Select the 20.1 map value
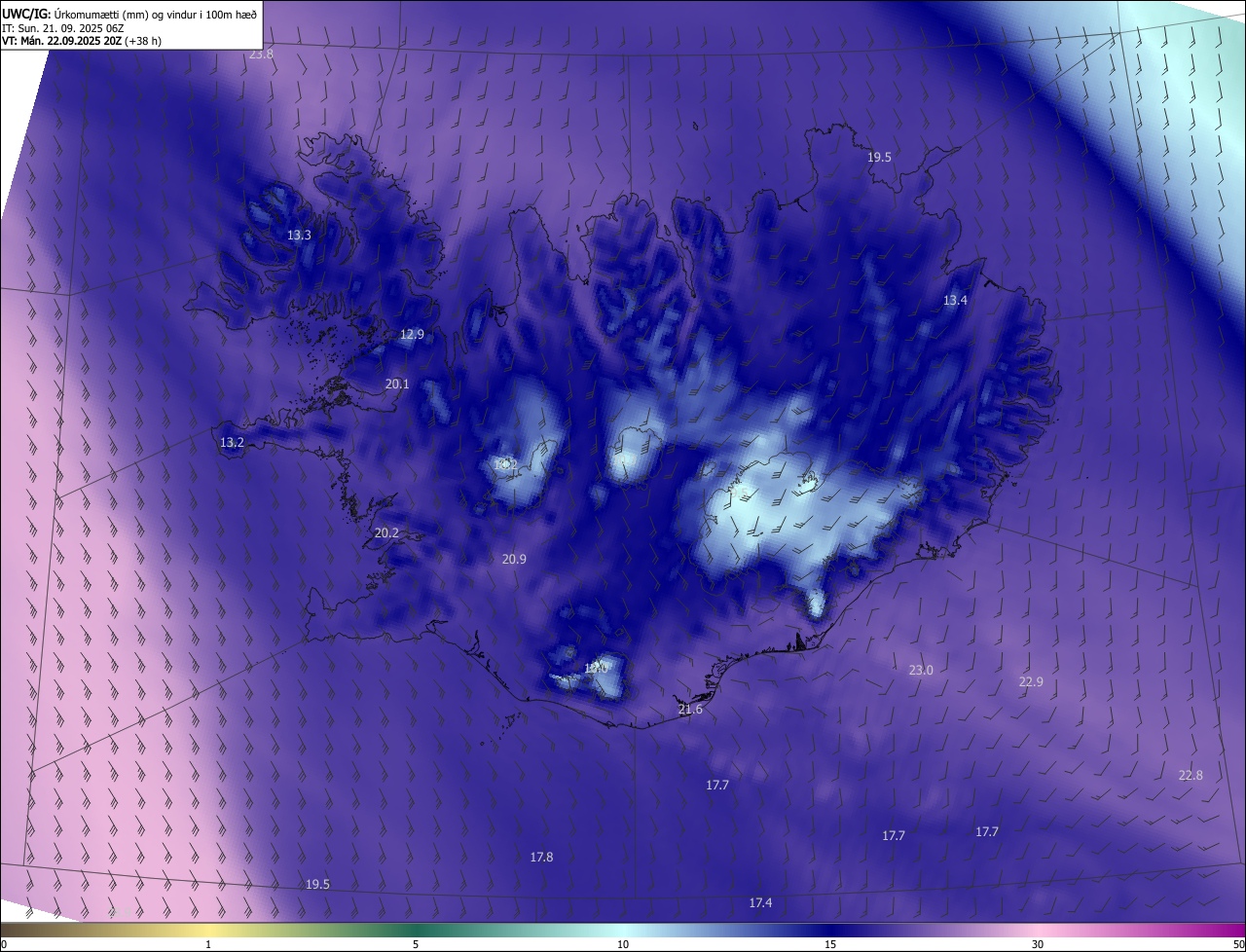Screen dimensions: 1246x952 tap(397, 384)
